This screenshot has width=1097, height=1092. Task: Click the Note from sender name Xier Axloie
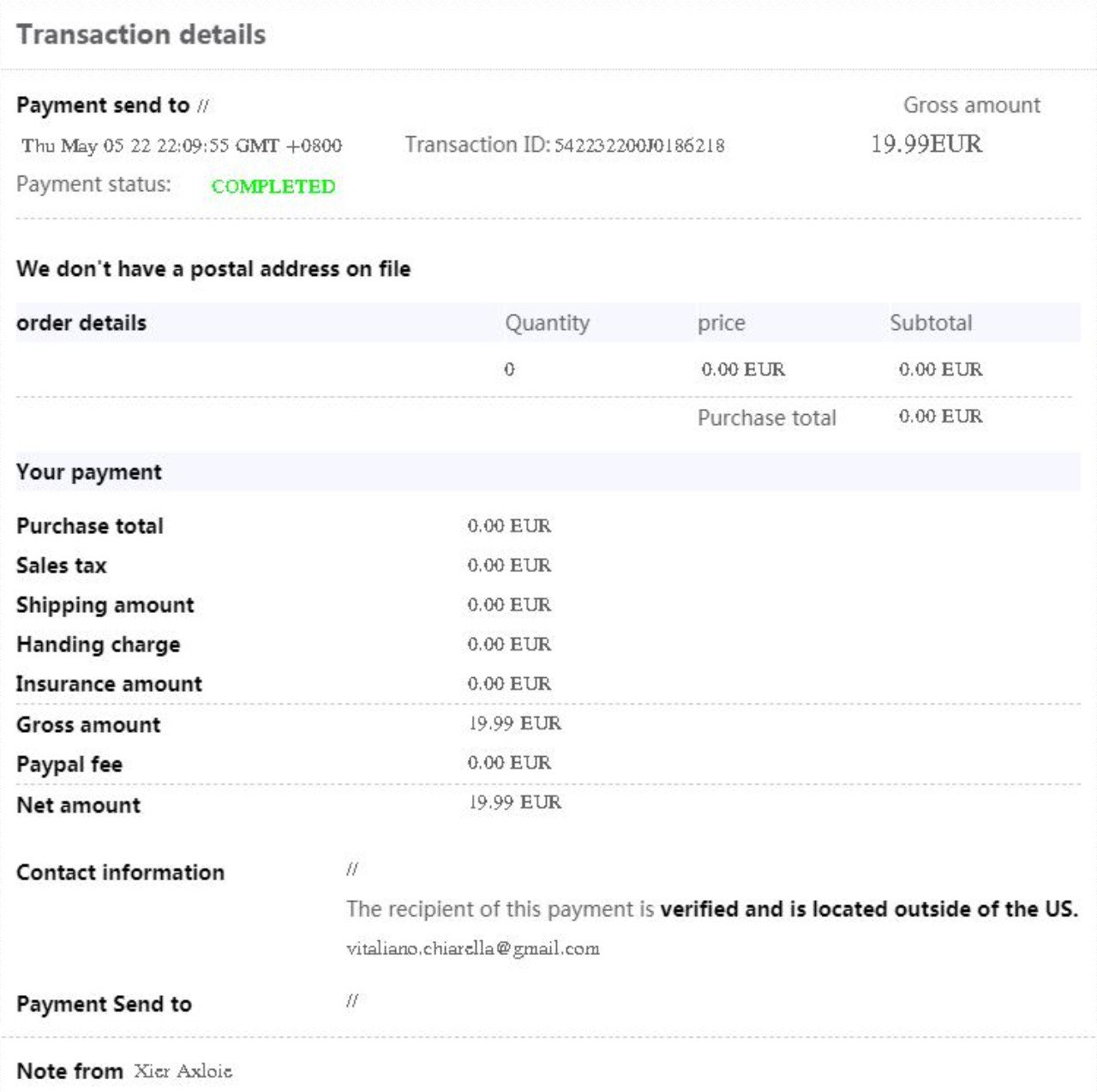point(183,1071)
